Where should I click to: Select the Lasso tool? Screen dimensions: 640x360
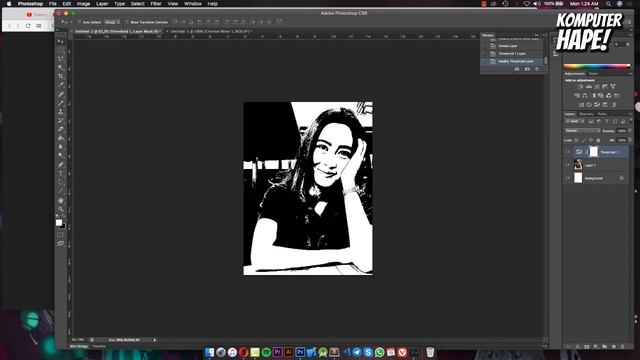coord(60,59)
